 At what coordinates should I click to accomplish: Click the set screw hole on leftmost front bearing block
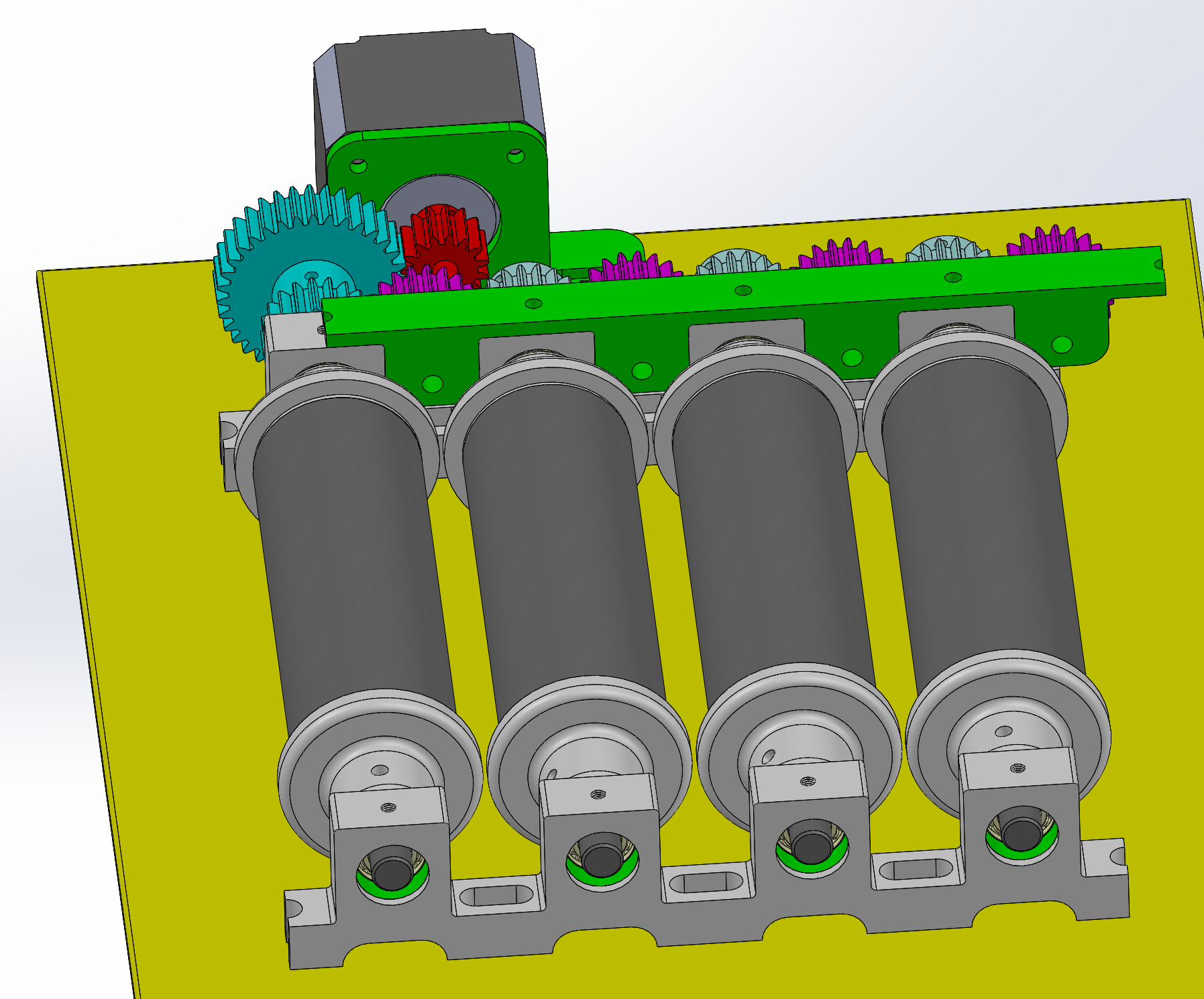pyautogui.click(x=387, y=807)
